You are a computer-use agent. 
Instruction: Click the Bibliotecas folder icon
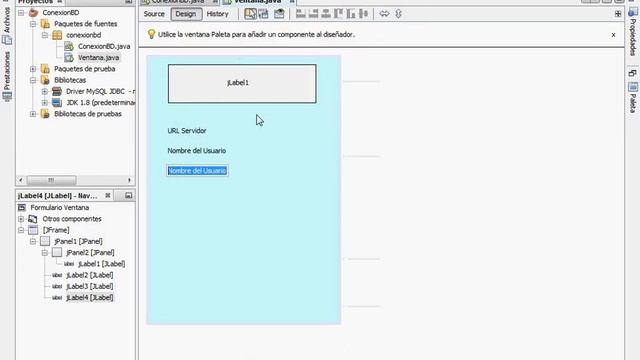pyautogui.click(x=45, y=80)
